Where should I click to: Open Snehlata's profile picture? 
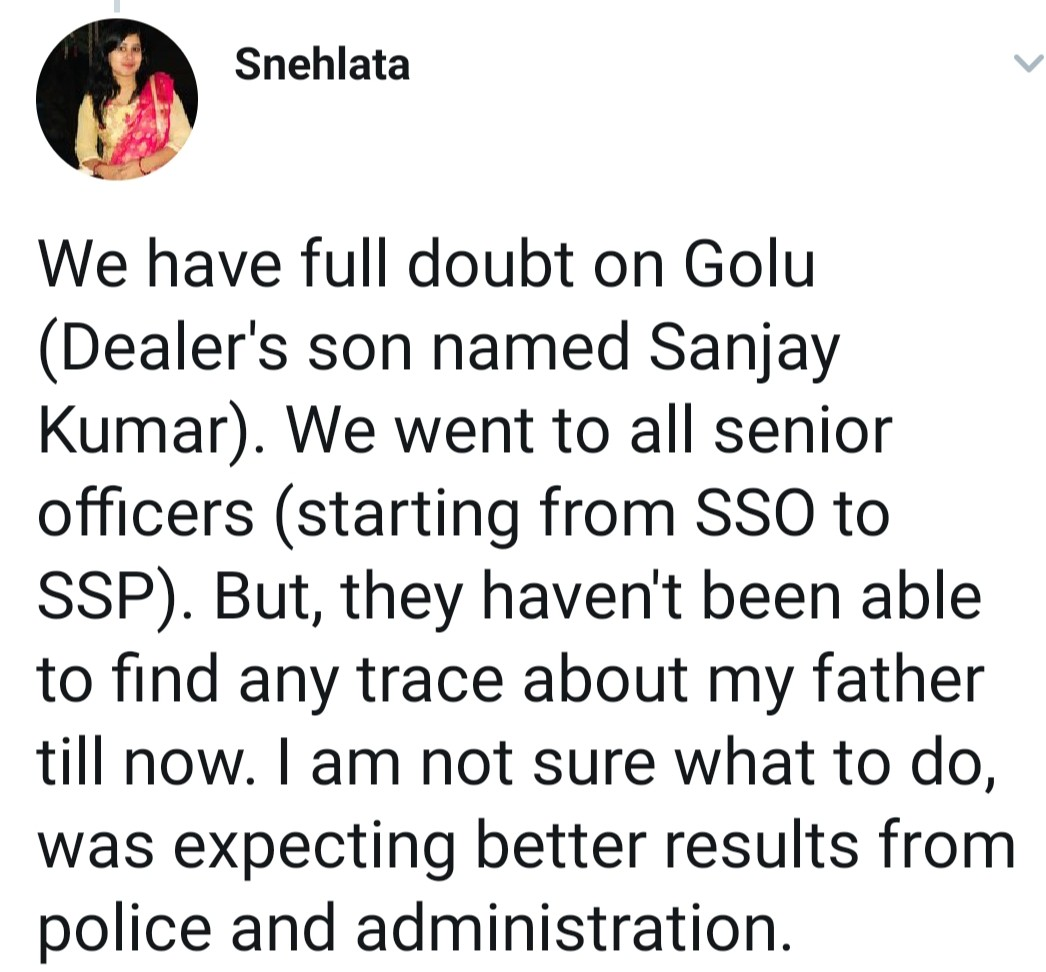117,99
